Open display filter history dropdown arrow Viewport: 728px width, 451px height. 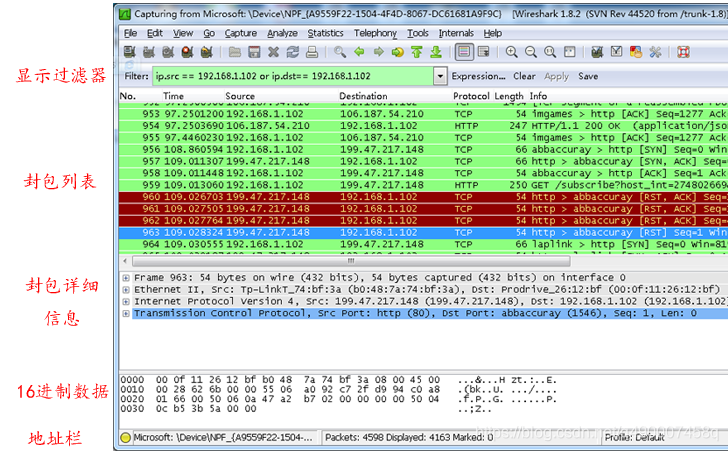click(x=440, y=76)
